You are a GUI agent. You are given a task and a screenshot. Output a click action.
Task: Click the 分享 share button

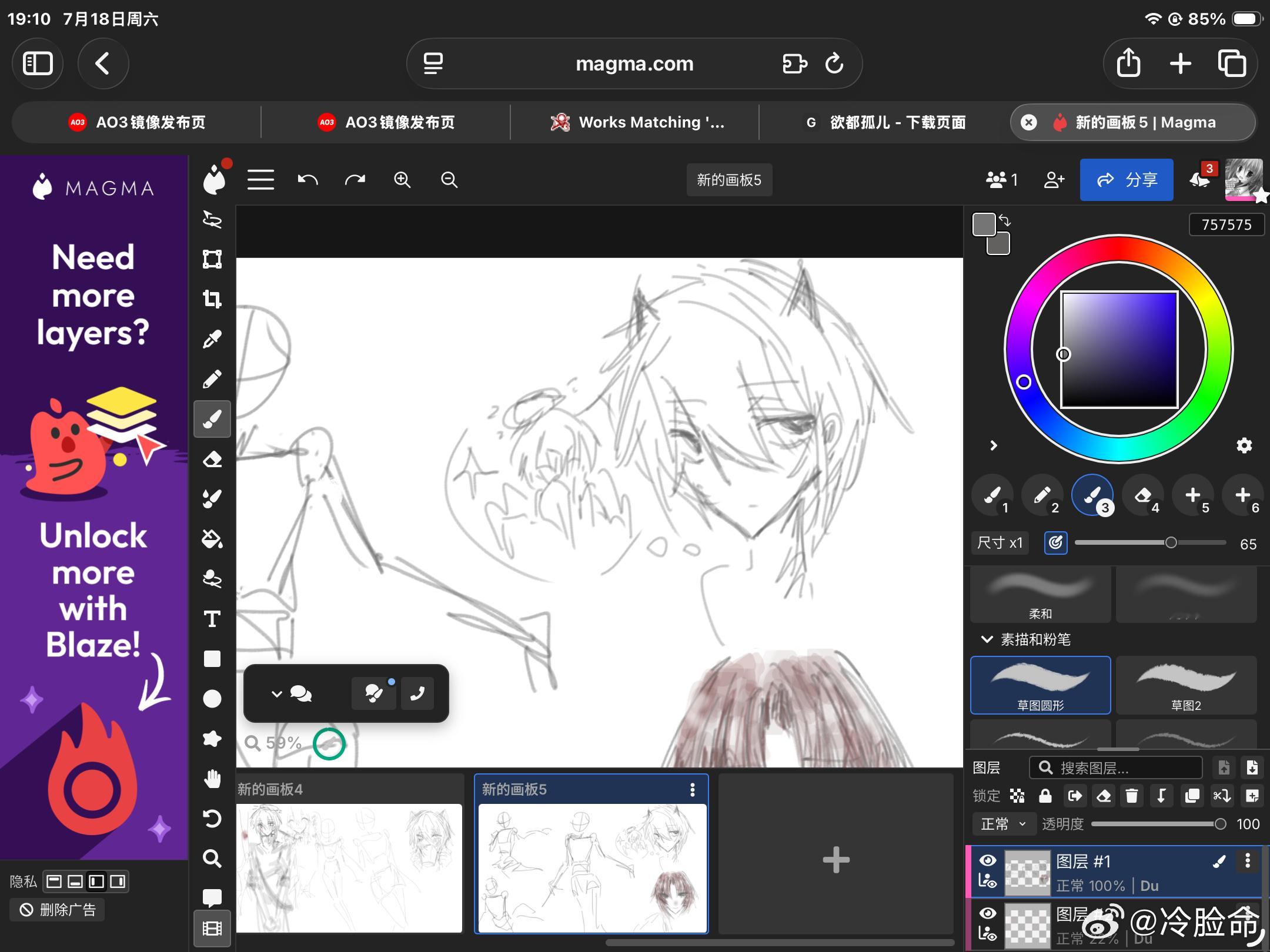click(x=1127, y=180)
